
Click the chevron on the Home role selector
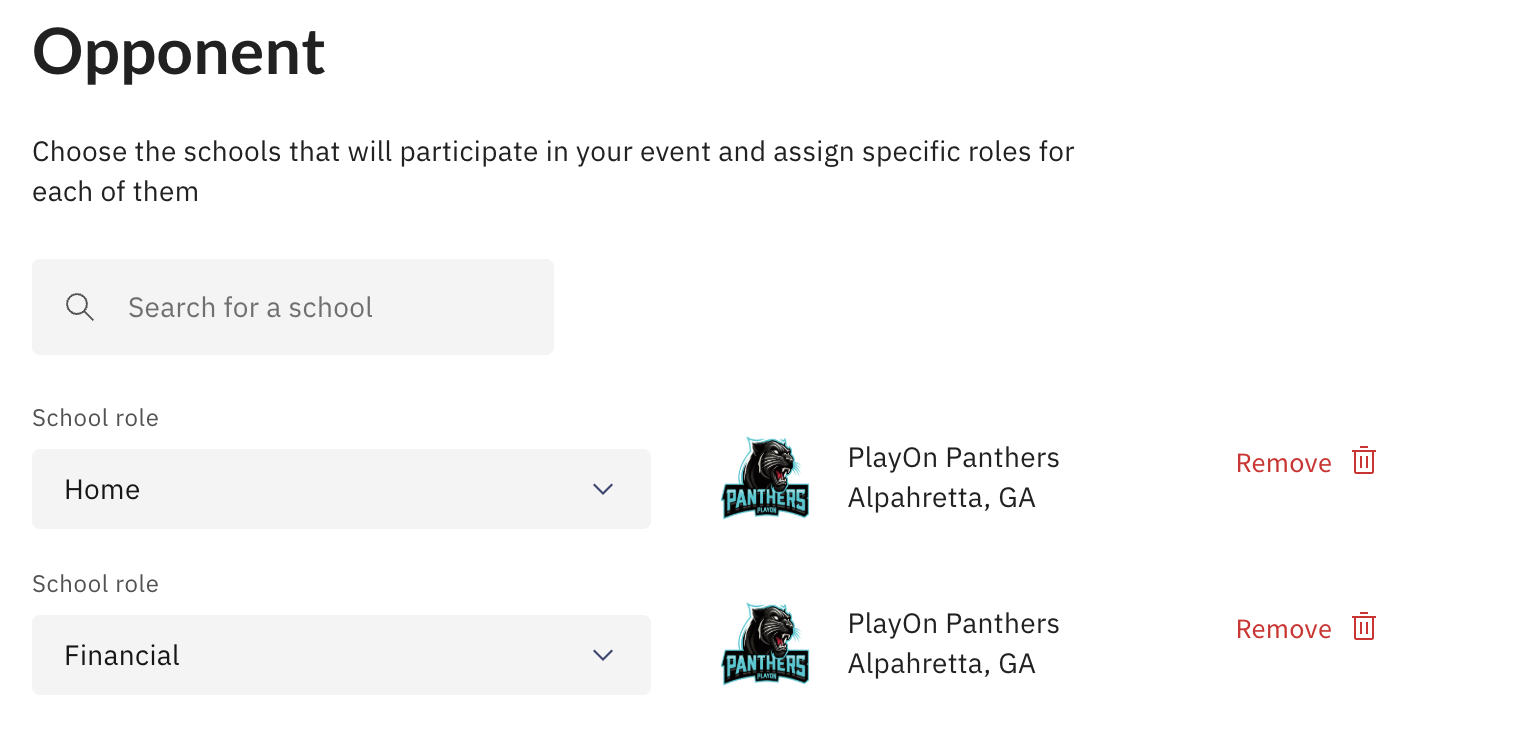[x=603, y=489]
